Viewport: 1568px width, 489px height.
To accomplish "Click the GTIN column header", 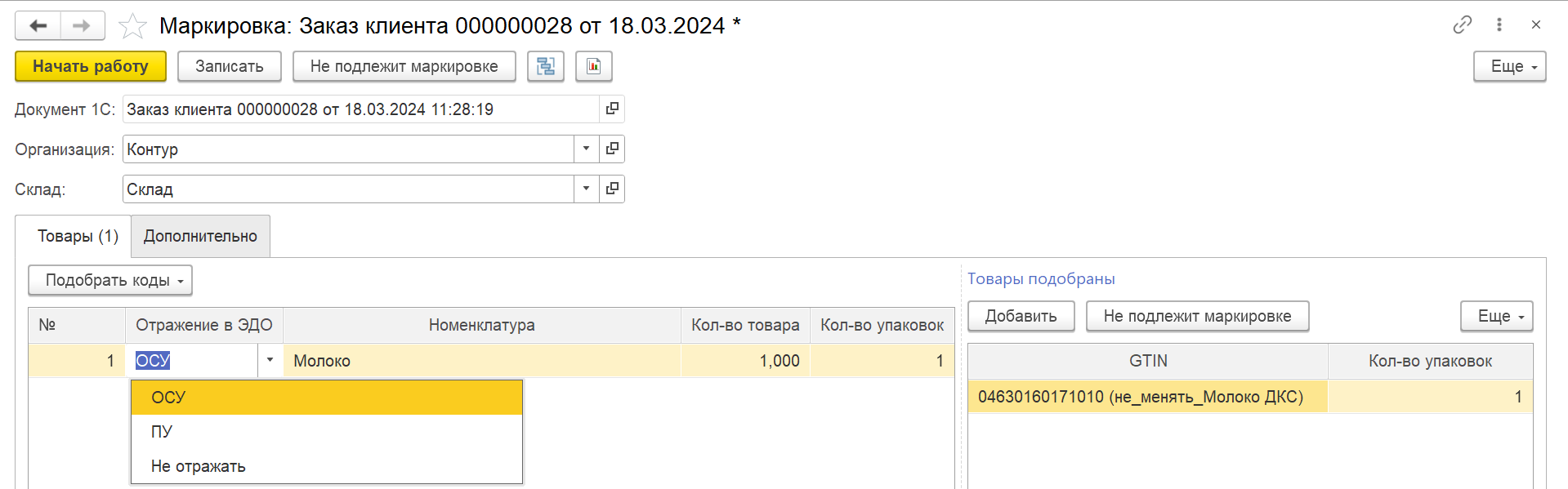I will pos(1148,361).
